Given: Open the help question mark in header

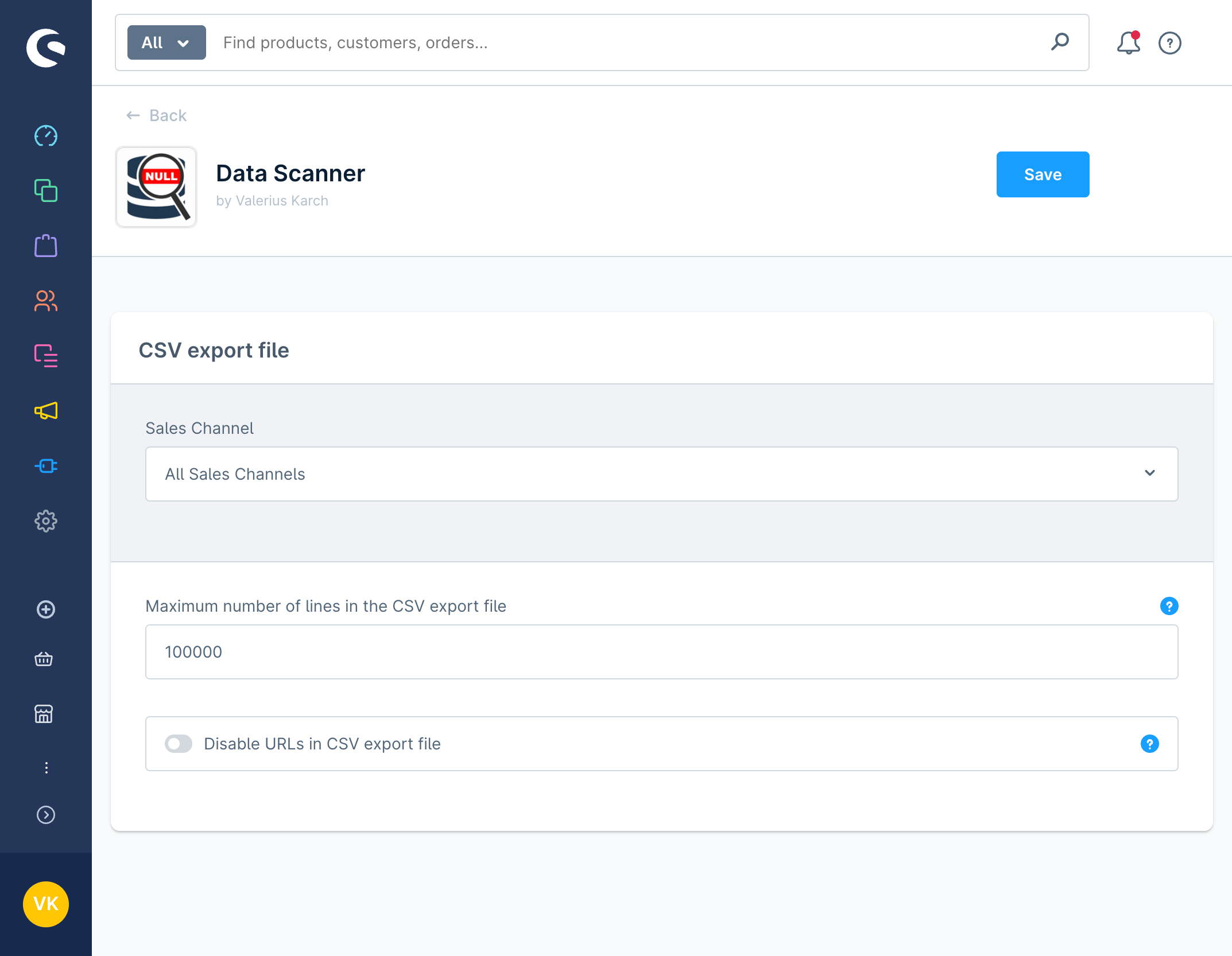Looking at the screenshot, I should tap(1169, 43).
